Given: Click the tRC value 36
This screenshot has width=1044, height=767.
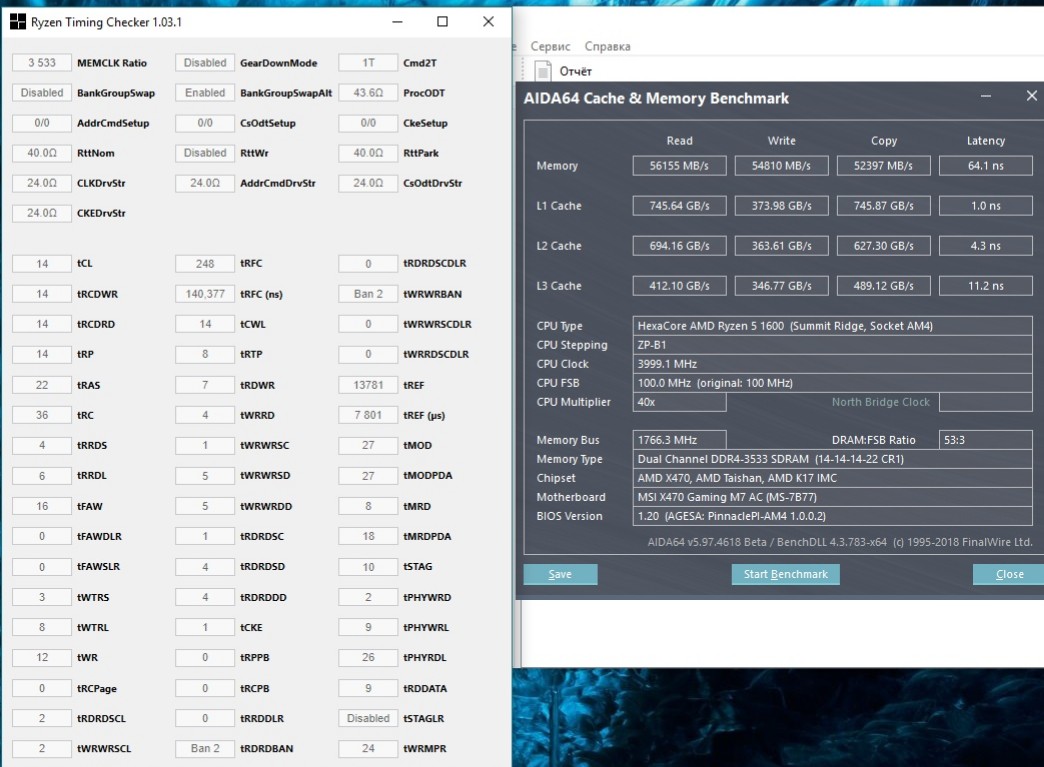Looking at the screenshot, I should (41, 415).
